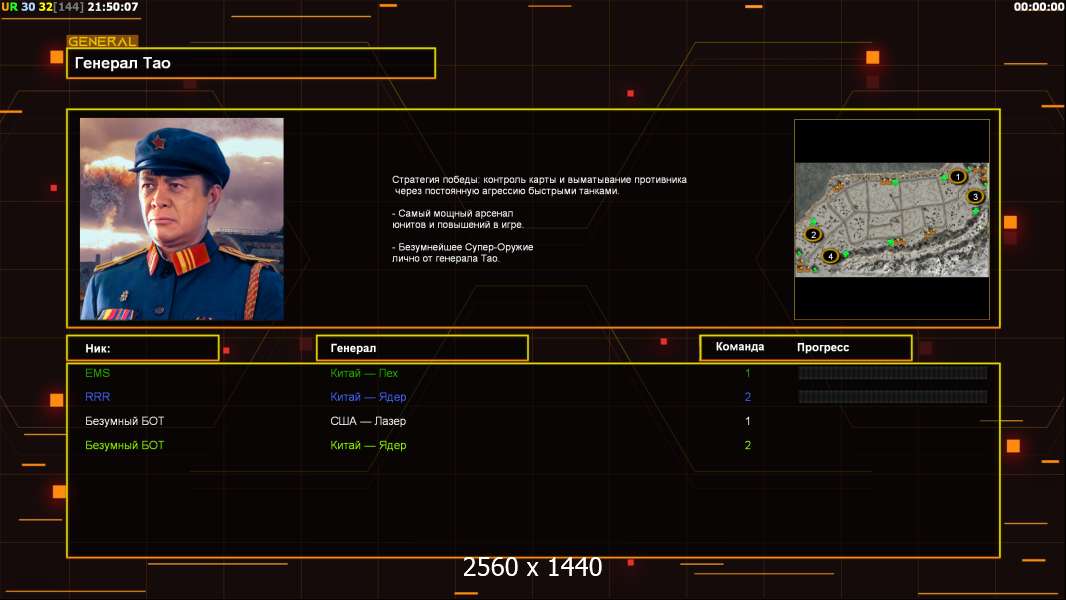Click the RRR loading progress bar
The height and width of the screenshot is (600, 1066).
pos(893,397)
